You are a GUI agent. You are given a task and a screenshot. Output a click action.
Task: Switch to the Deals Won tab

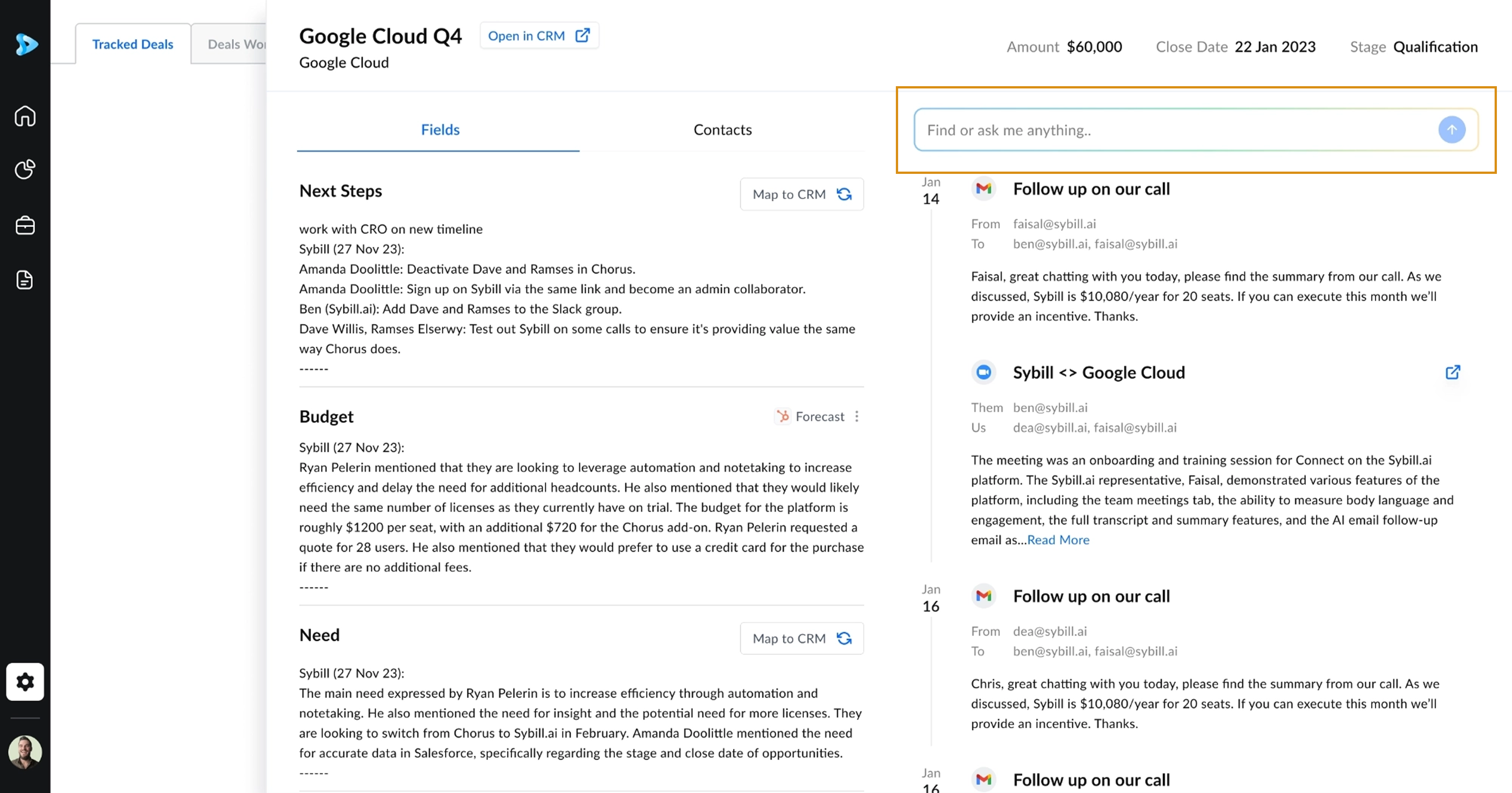tap(229, 44)
